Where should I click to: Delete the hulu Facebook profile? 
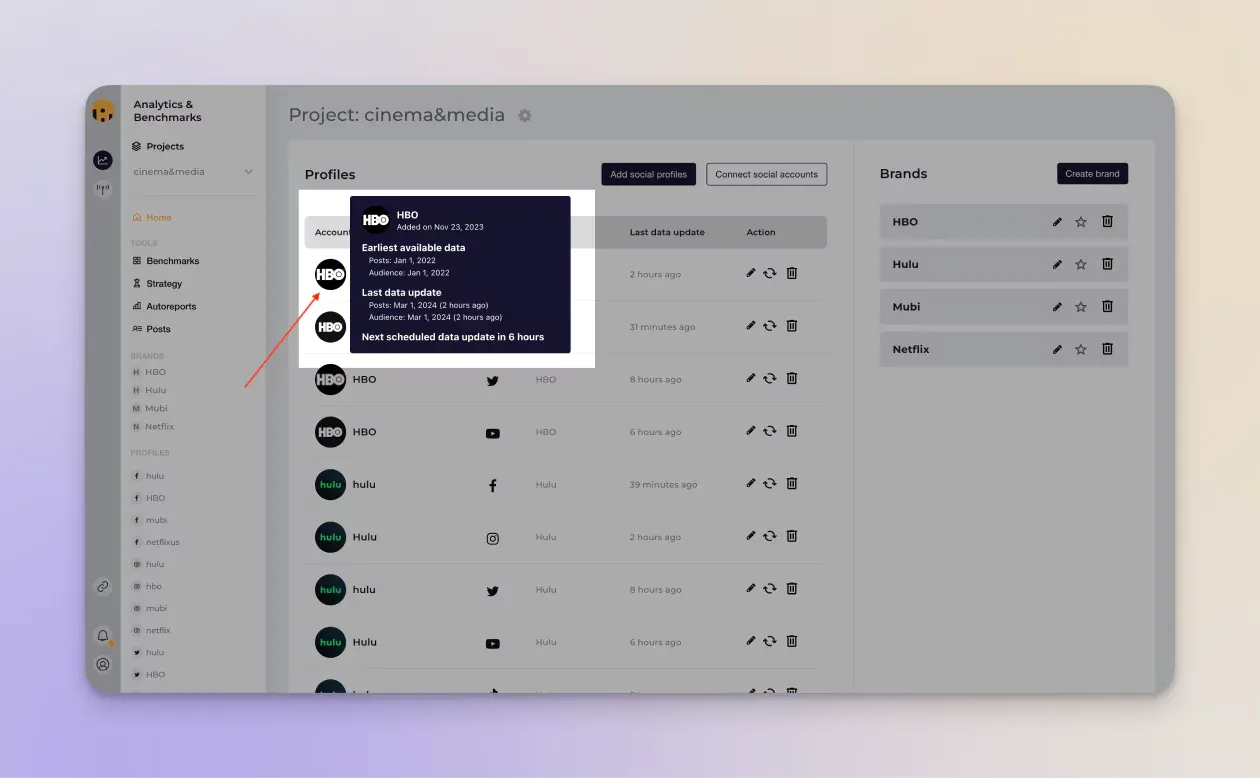[792, 484]
